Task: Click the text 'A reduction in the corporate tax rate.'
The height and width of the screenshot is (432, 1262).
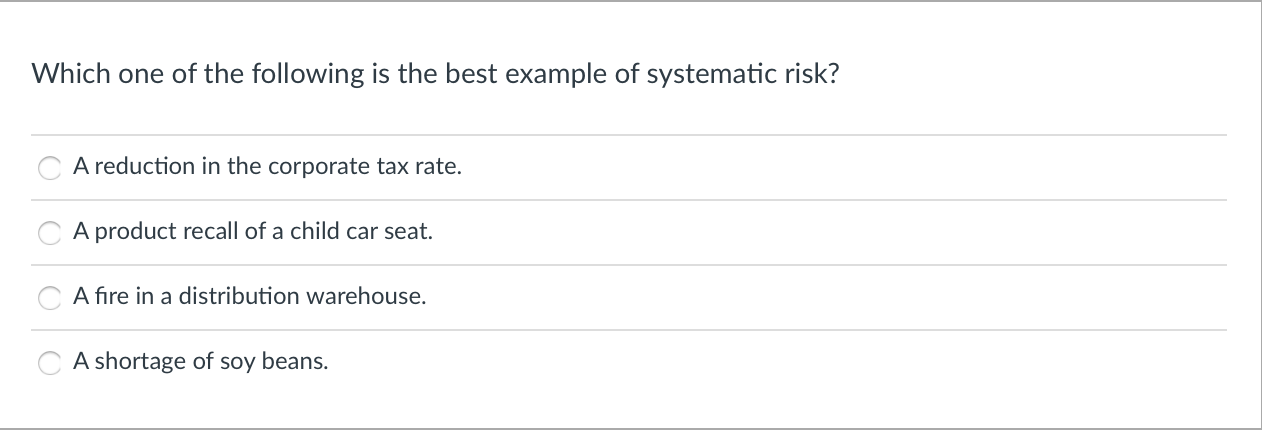Action: tap(268, 167)
